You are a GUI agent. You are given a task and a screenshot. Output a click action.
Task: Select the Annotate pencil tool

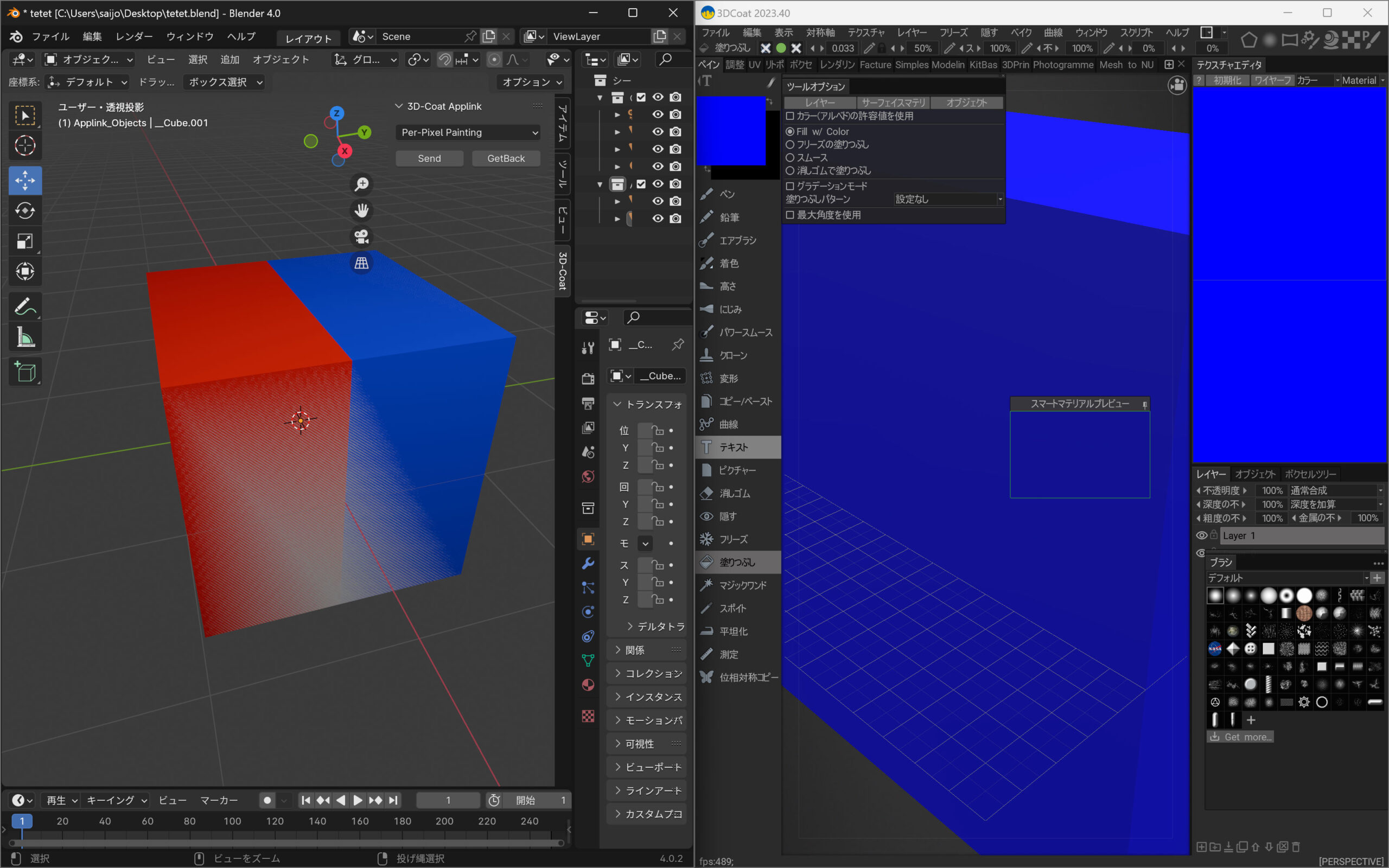pos(24,307)
